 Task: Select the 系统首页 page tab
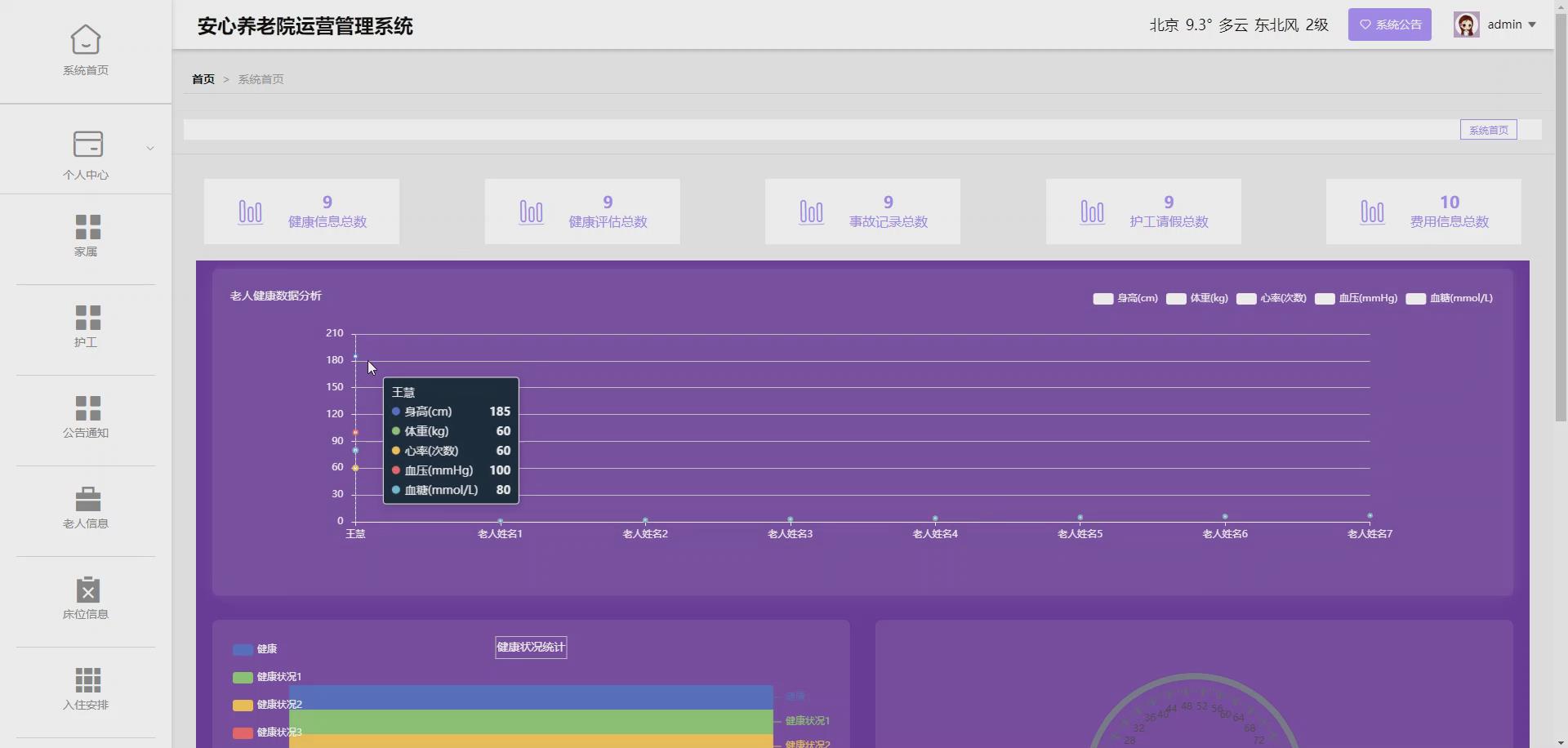1489,130
